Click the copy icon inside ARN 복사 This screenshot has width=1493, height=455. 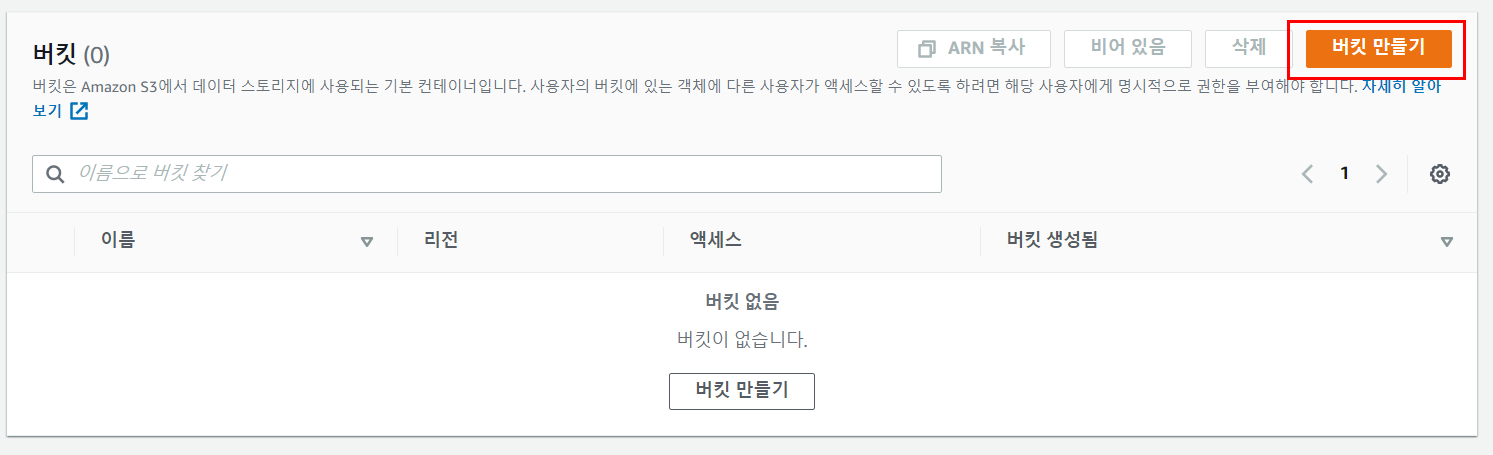coord(927,48)
